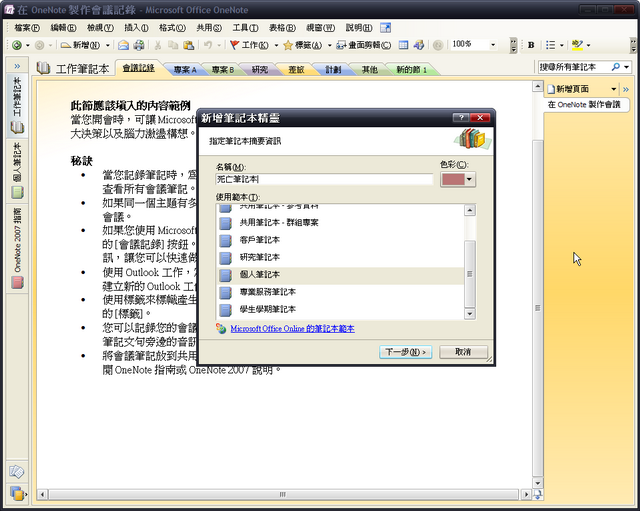Toggle Bold formatting button
This screenshot has width=640, height=511.
(x=531, y=45)
